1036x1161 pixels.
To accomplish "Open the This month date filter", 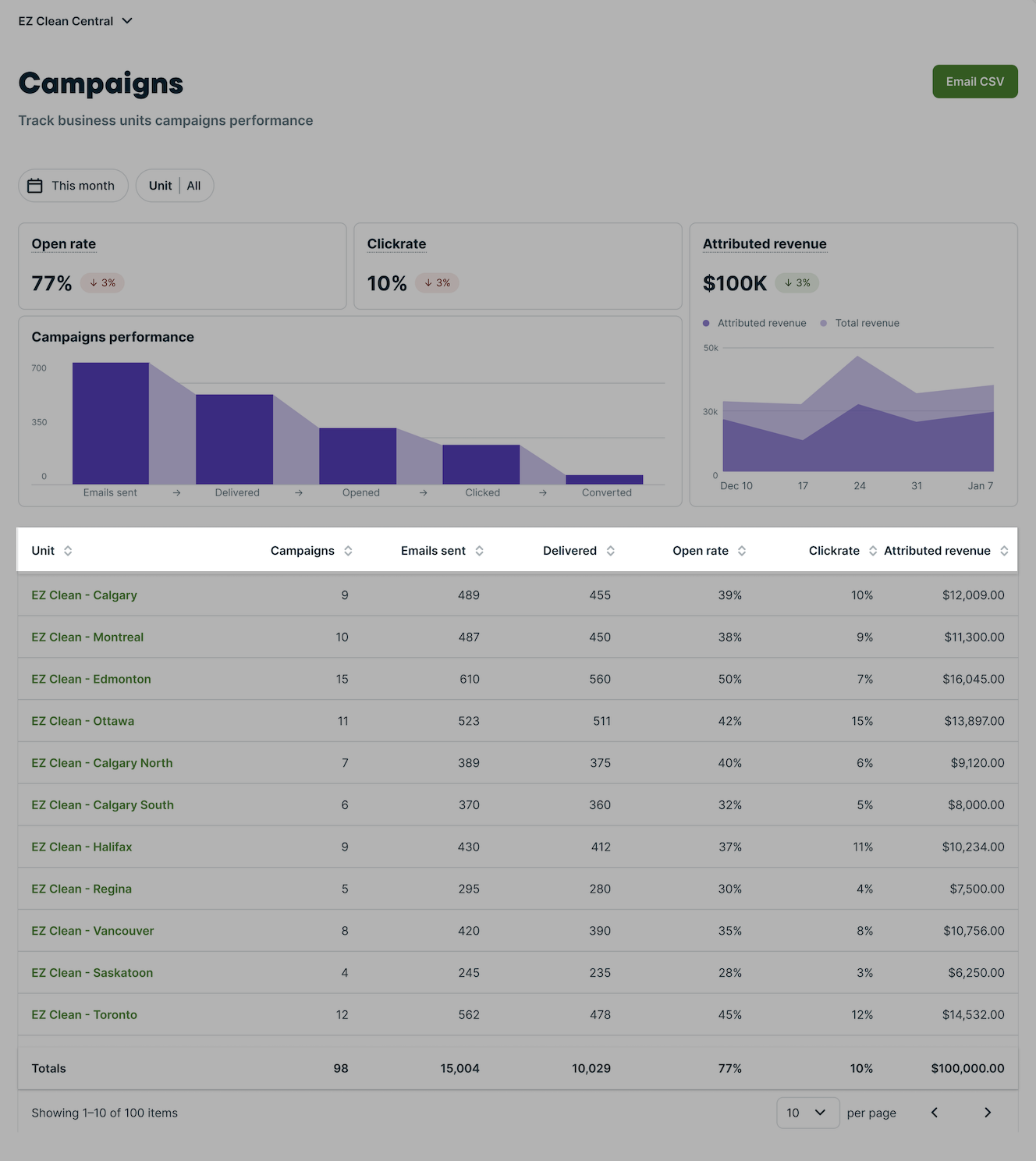I will click(73, 186).
